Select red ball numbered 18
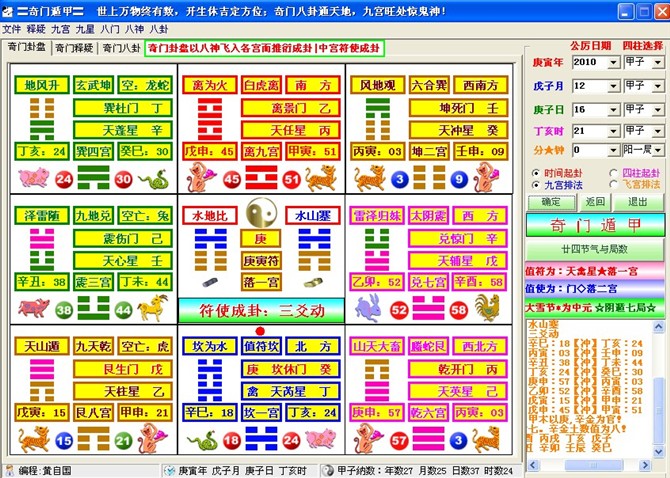Image resolution: width=670 pixels, height=478 pixels. pyautogui.click(x=232, y=441)
